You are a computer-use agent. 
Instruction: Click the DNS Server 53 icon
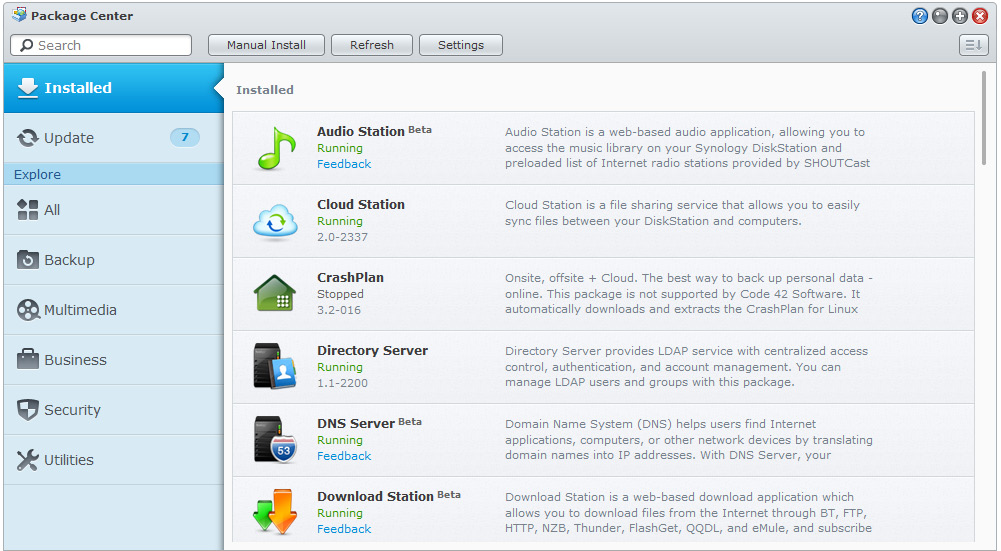point(275,439)
